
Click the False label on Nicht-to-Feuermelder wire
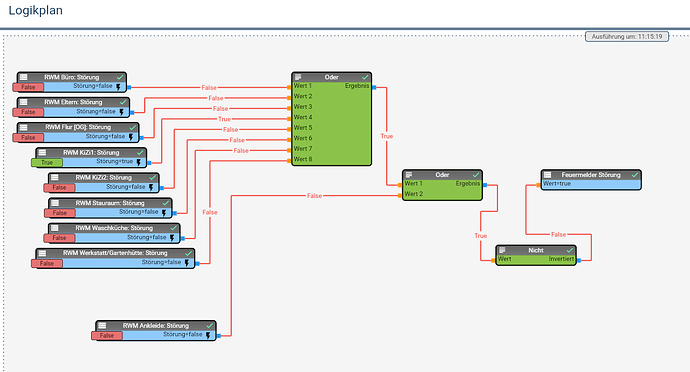pyautogui.click(x=558, y=235)
